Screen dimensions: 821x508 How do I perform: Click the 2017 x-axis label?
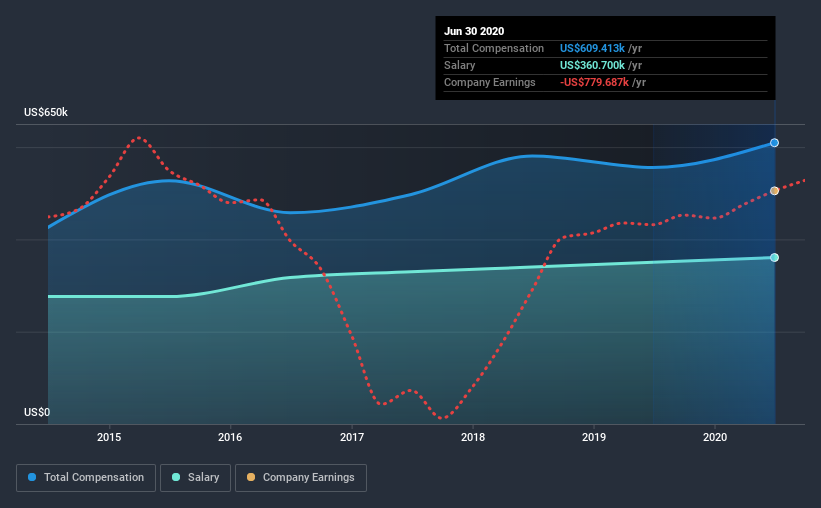coord(352,437)
